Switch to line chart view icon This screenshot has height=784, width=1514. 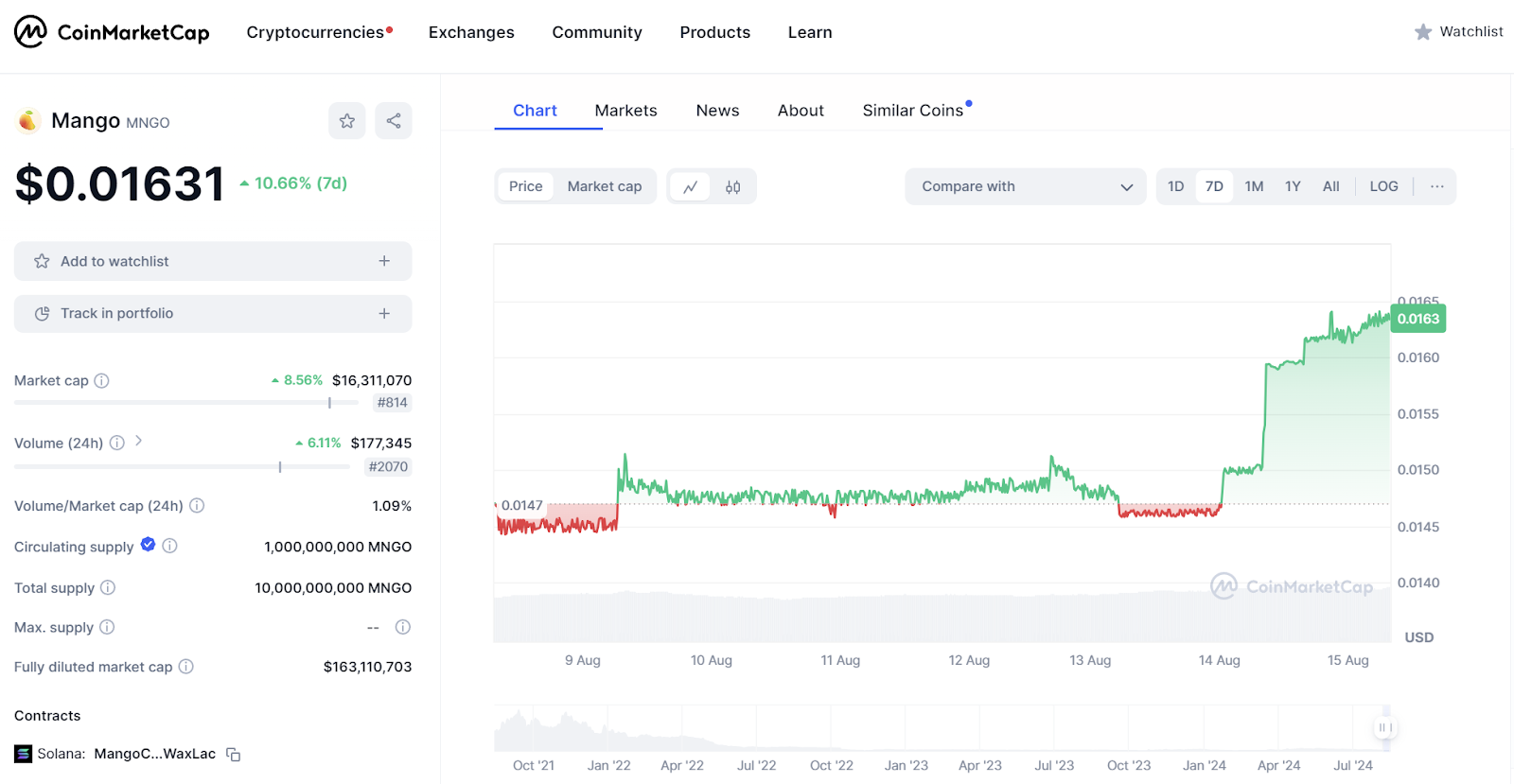click(x=691, y=187)
